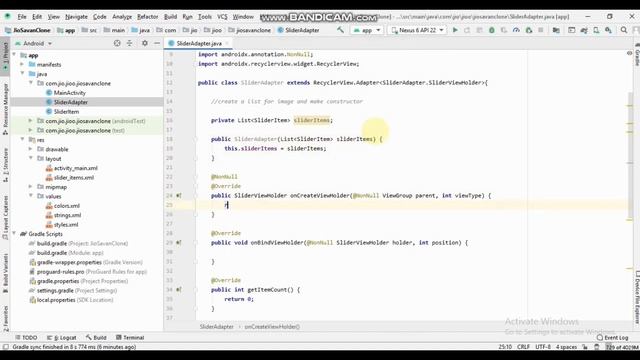Image resolution: width=640 pixels, height=360 pixels.
Task: Collapse the values folder
Action: tap(31, 196)
